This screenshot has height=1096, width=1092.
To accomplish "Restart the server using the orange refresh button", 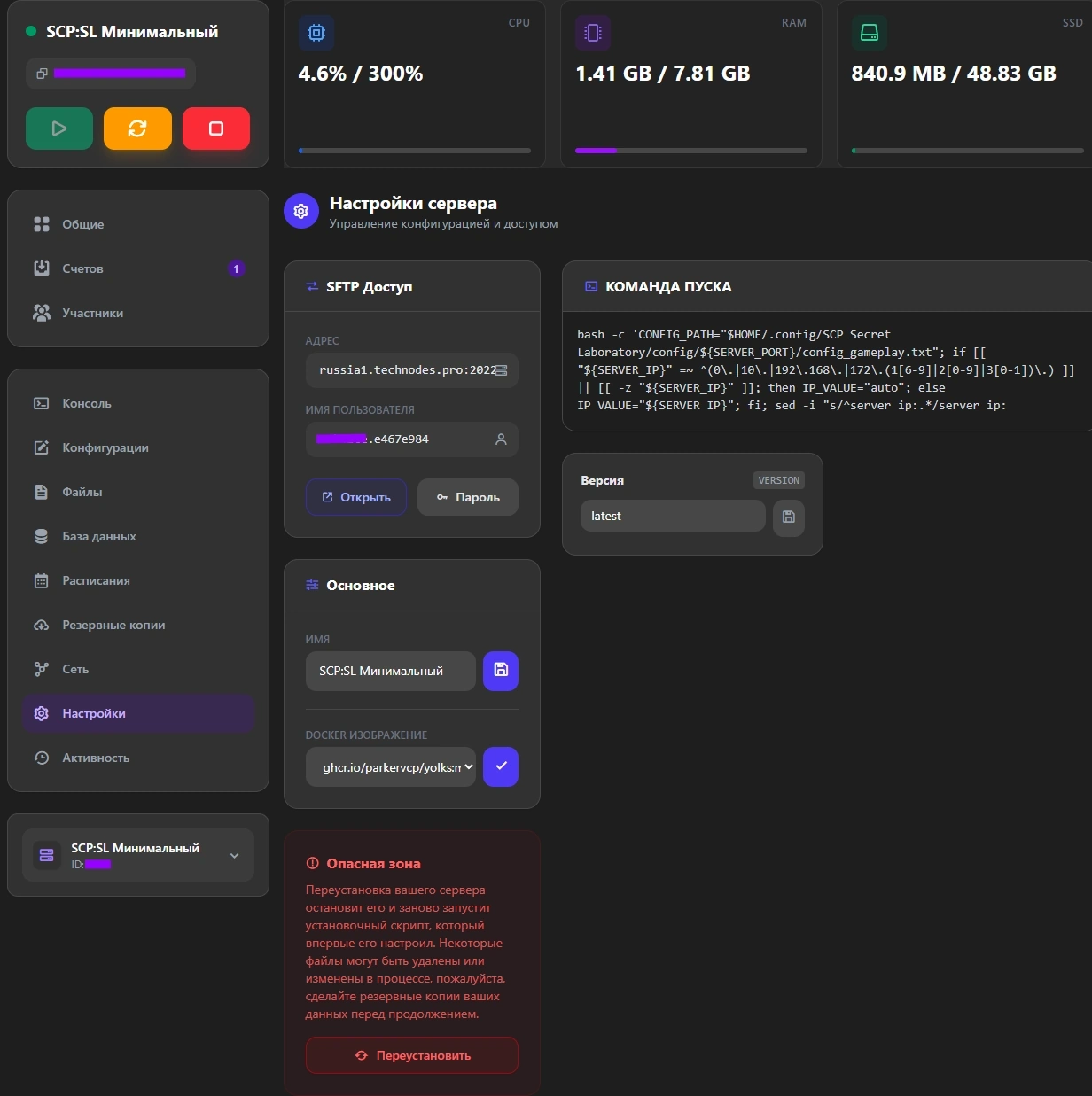I will click(137, 128).
